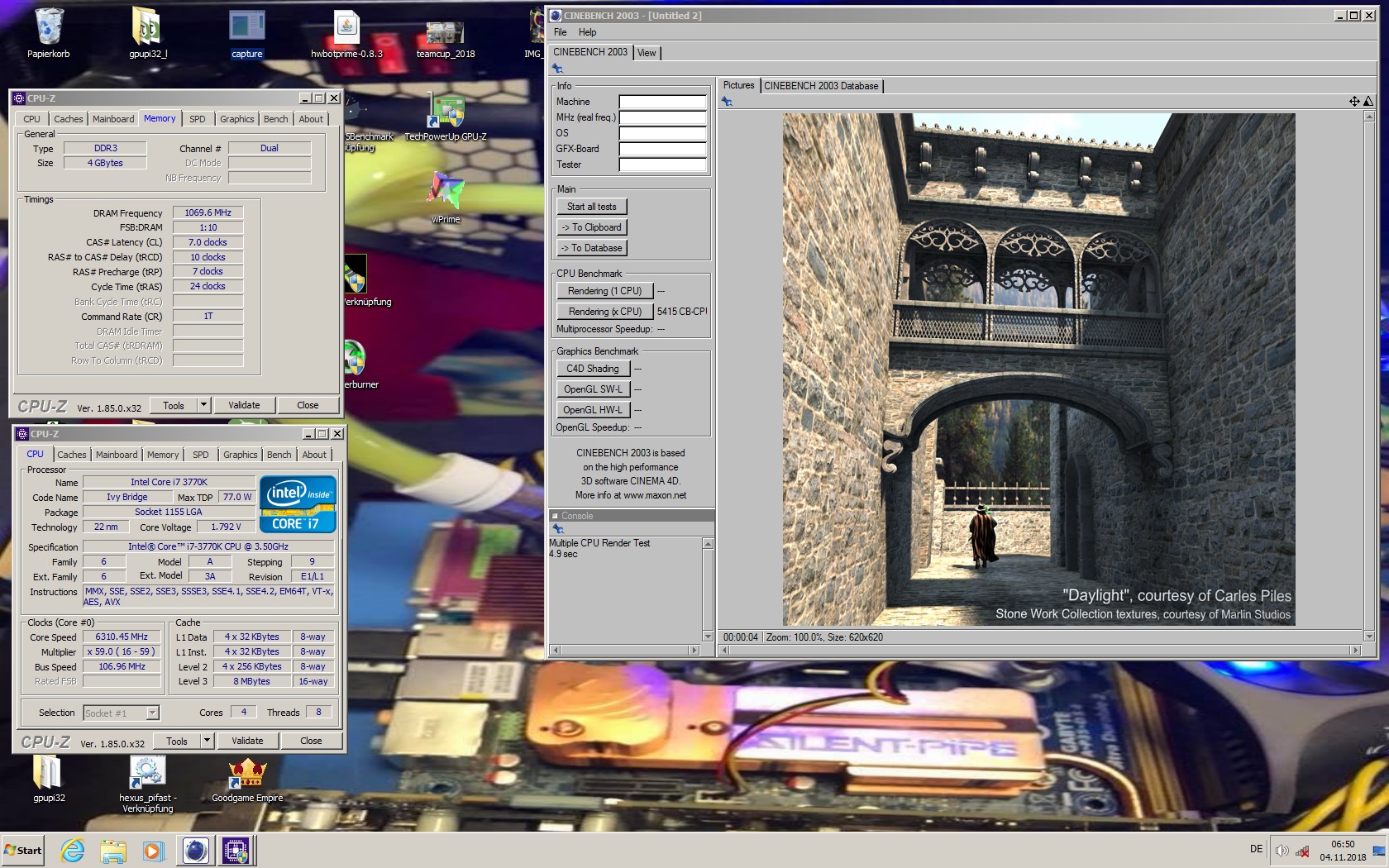Open Internet Explorer from the taskbar

pyautogui.click(x=73, y=851)
